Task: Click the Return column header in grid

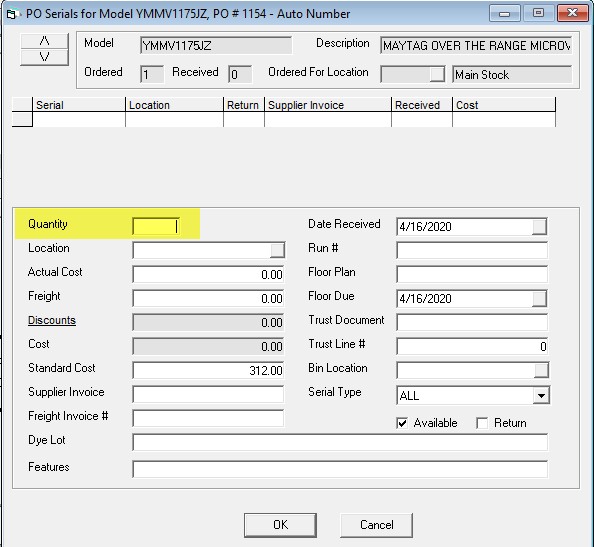Action: point(244,105)
